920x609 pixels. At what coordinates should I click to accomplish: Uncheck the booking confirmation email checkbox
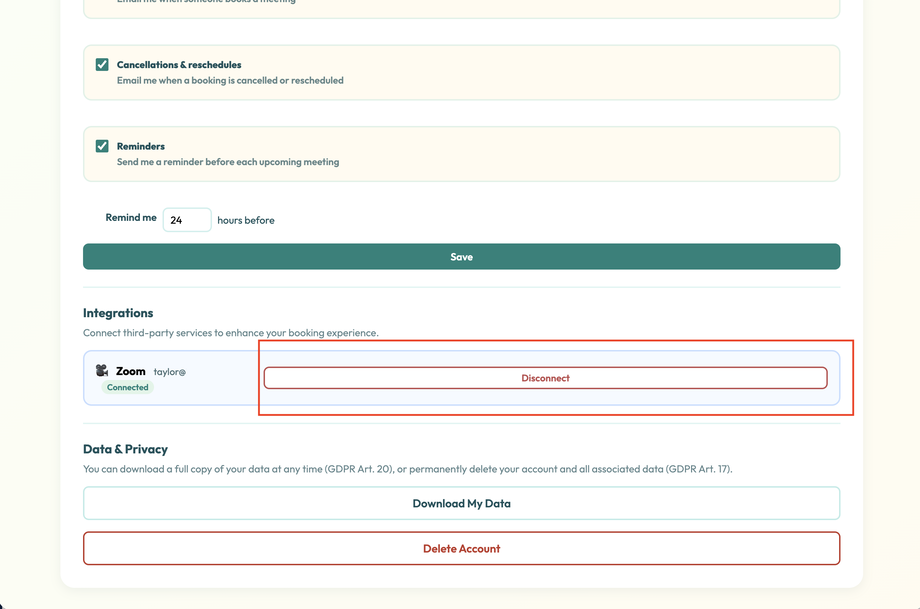click(101, 2)
